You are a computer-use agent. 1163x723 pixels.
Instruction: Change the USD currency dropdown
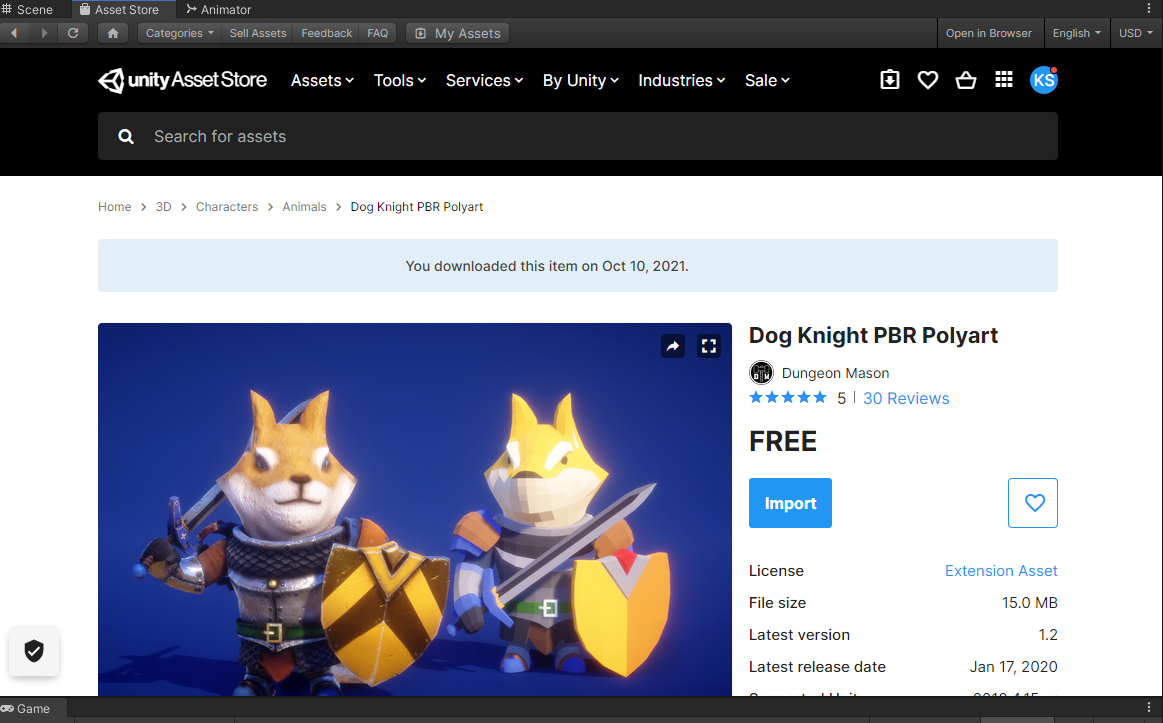[x=1136, y=33]
